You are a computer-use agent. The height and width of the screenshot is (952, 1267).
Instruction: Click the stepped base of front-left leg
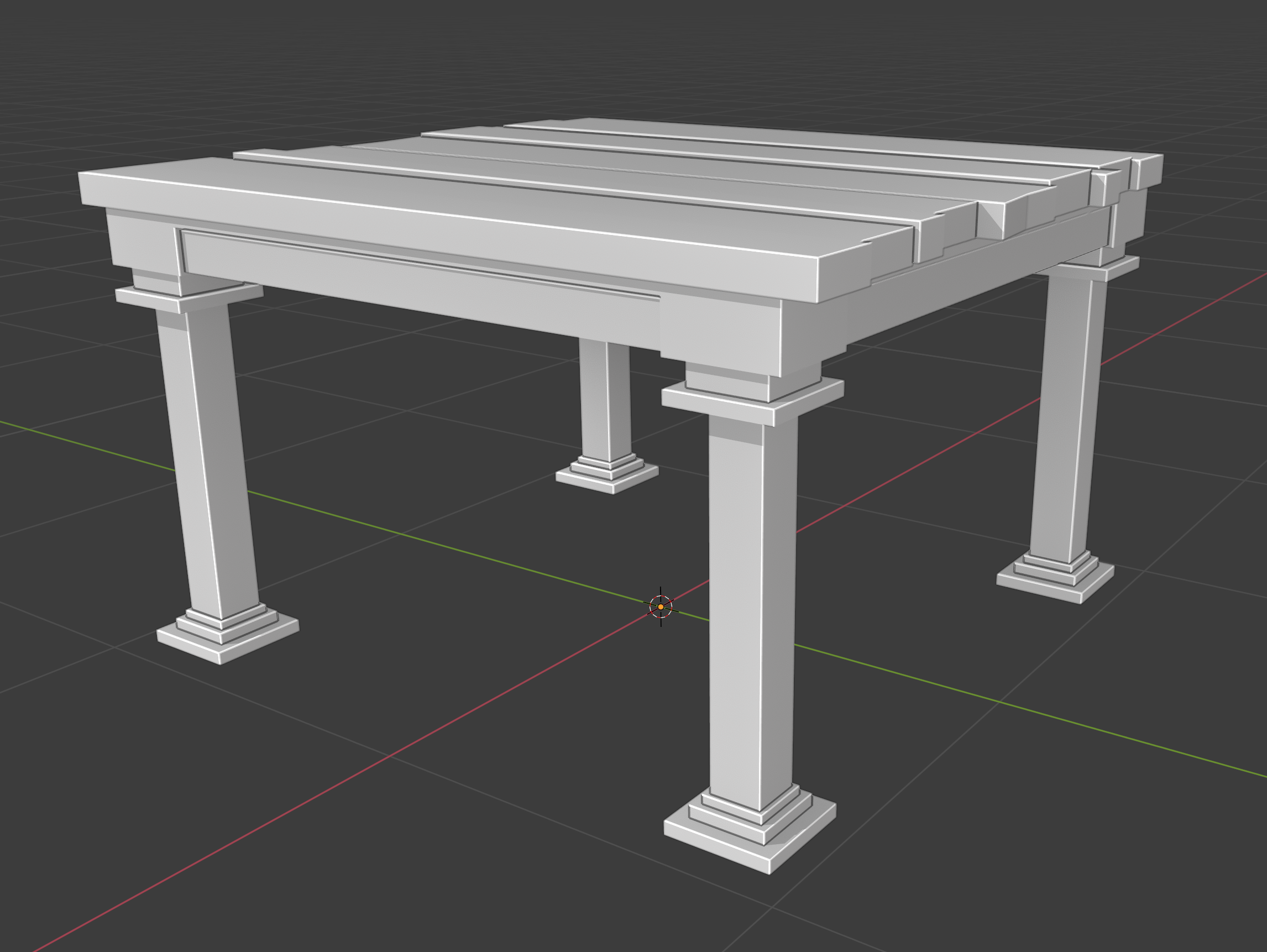pos(227,632)
